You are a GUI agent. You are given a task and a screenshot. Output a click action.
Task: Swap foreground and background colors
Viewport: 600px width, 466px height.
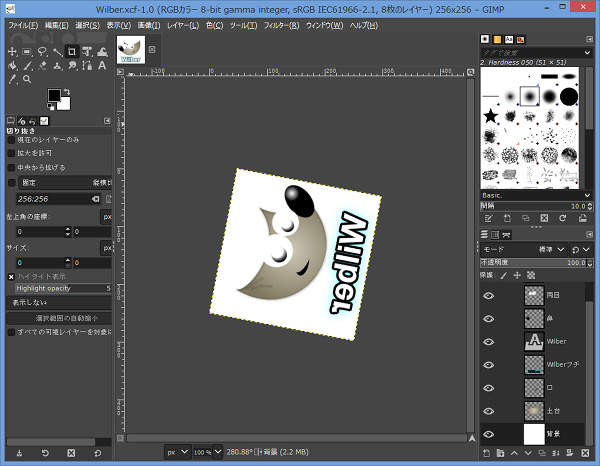pos(68,93)
